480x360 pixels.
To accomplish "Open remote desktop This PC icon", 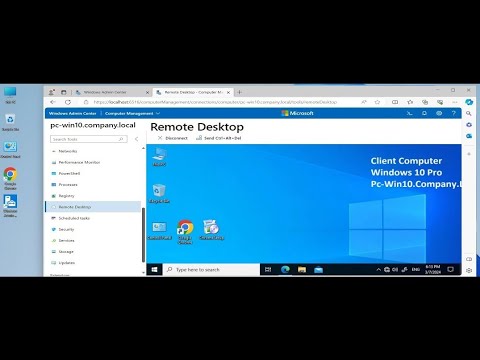I will 159,157.
